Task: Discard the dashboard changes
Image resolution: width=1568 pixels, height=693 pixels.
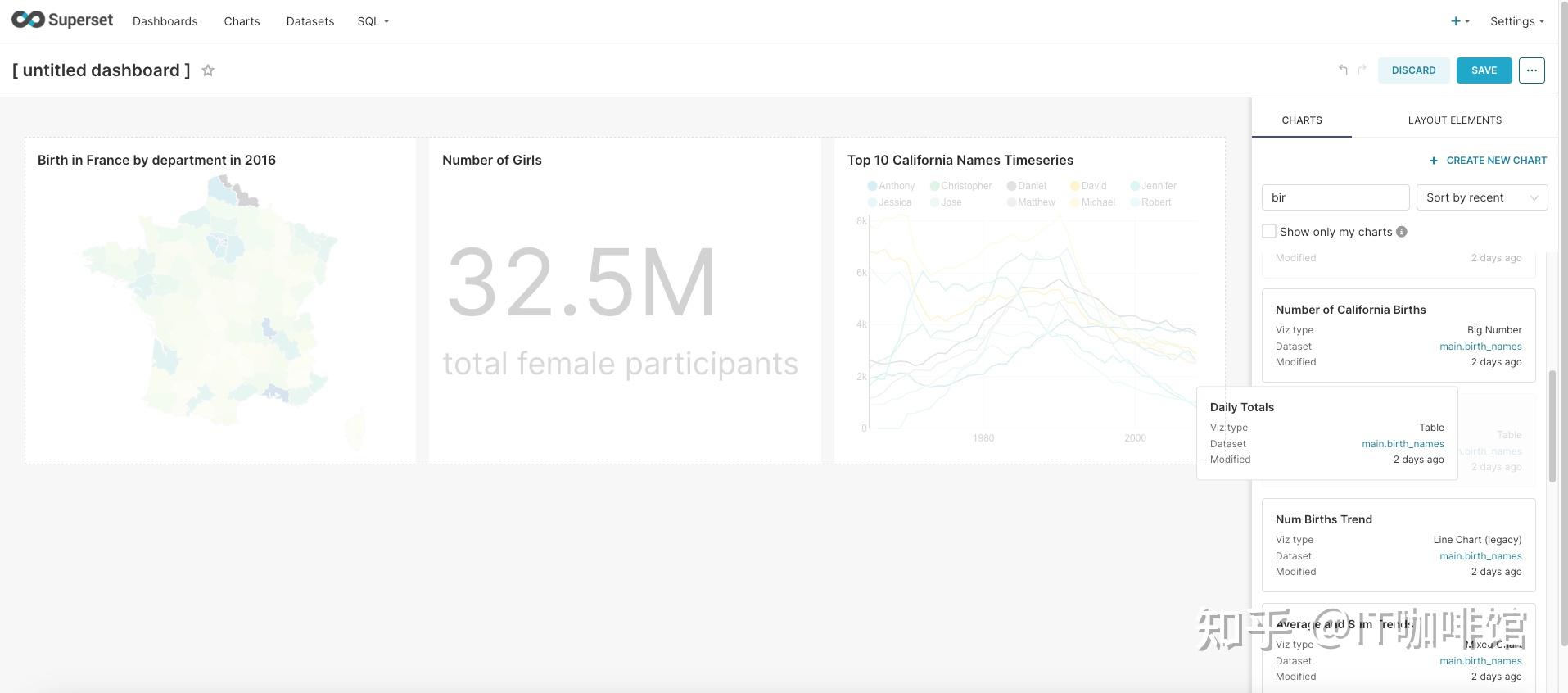Action: coord(1413,70)
